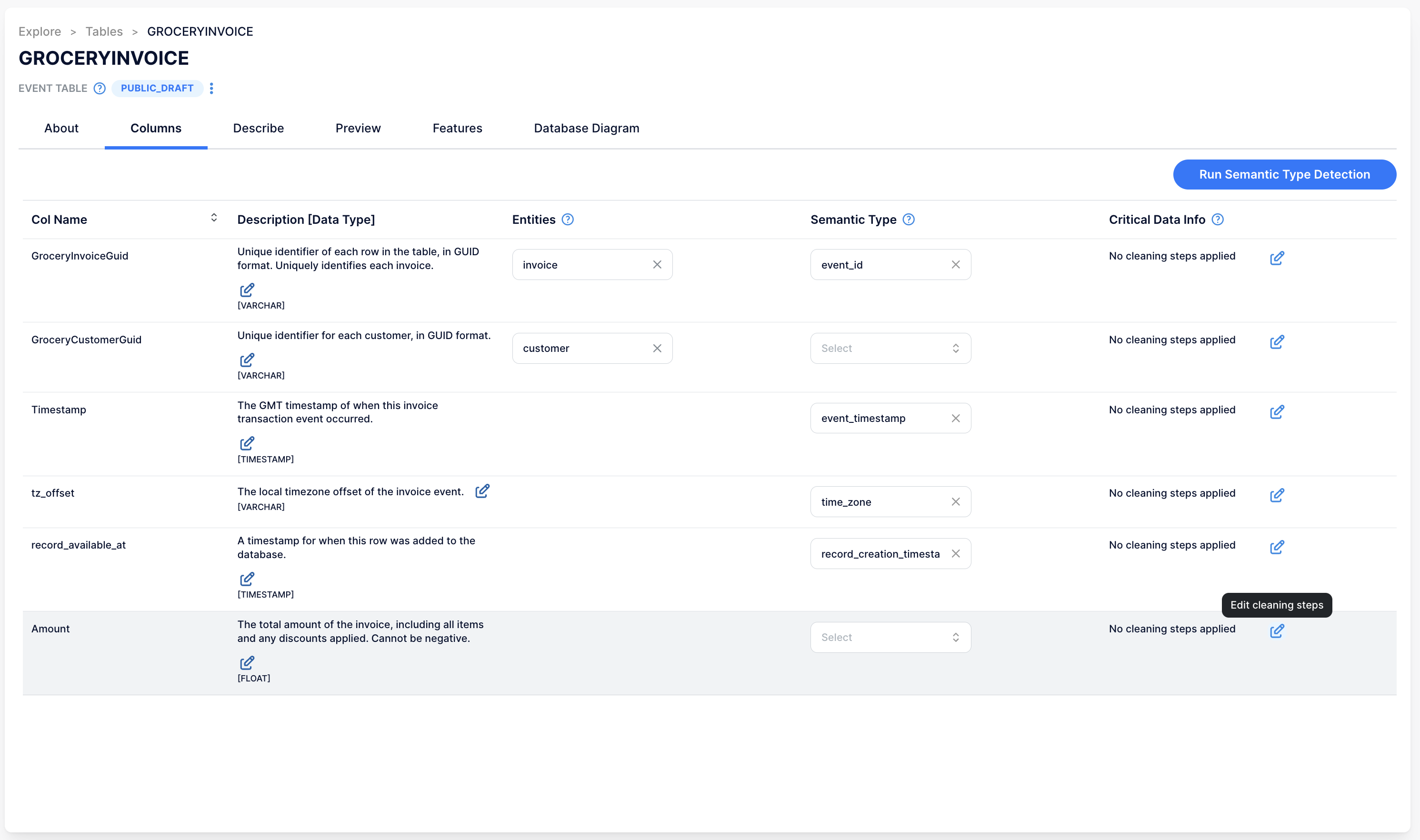Remove the event_timestamp semantic type tag
This screenshot has width=1420, height=840.
click(956, 417)
